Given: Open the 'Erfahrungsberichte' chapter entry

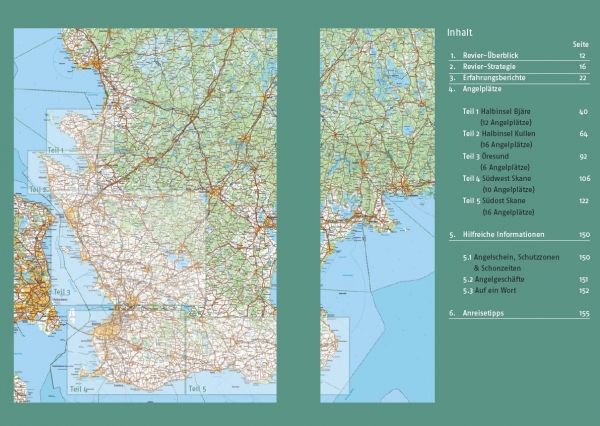Looking at the screenshot, I should pyautogui.click(x=498, y=78).
